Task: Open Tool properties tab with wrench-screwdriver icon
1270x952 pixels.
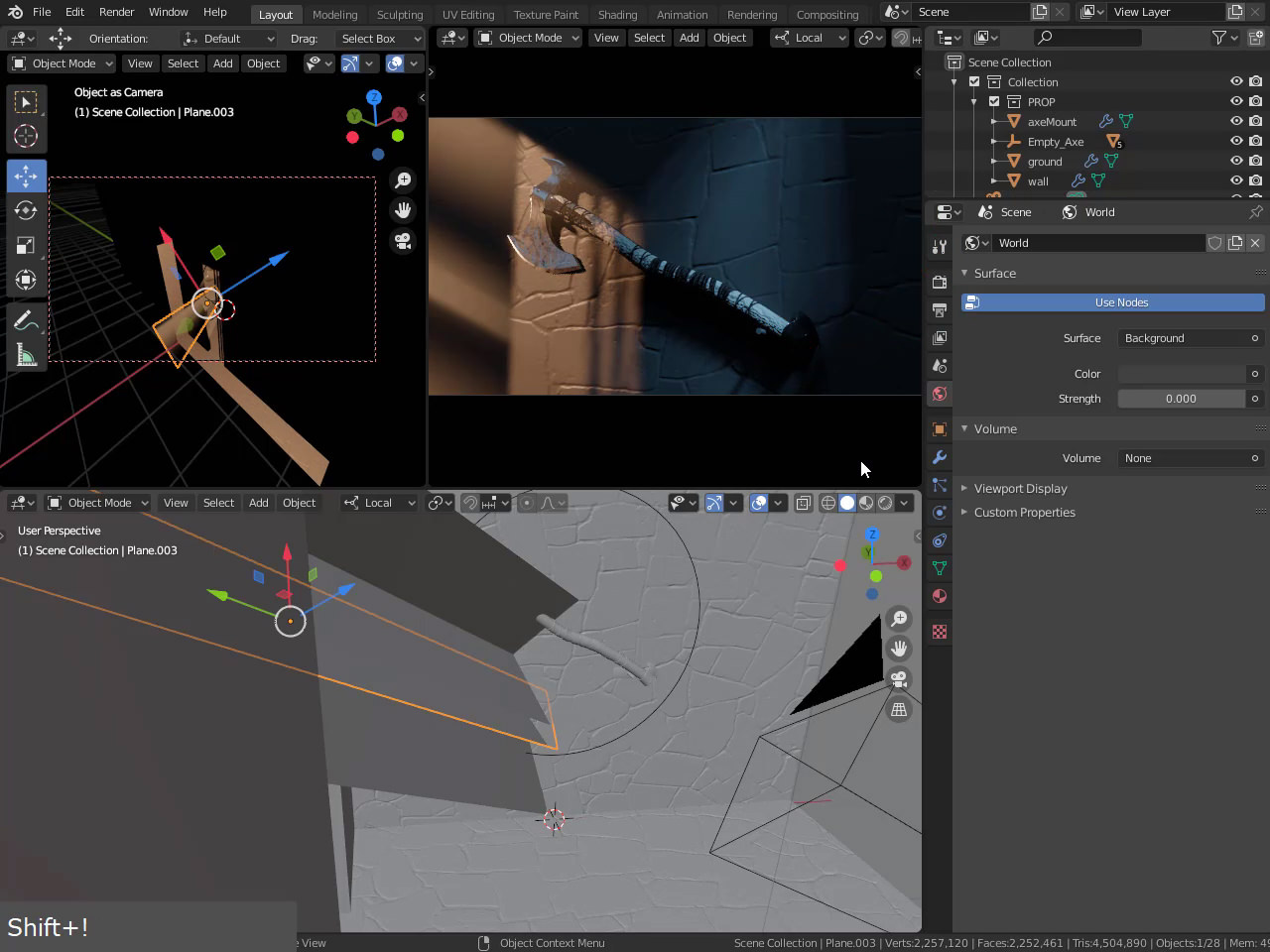Action: point(939,246)
